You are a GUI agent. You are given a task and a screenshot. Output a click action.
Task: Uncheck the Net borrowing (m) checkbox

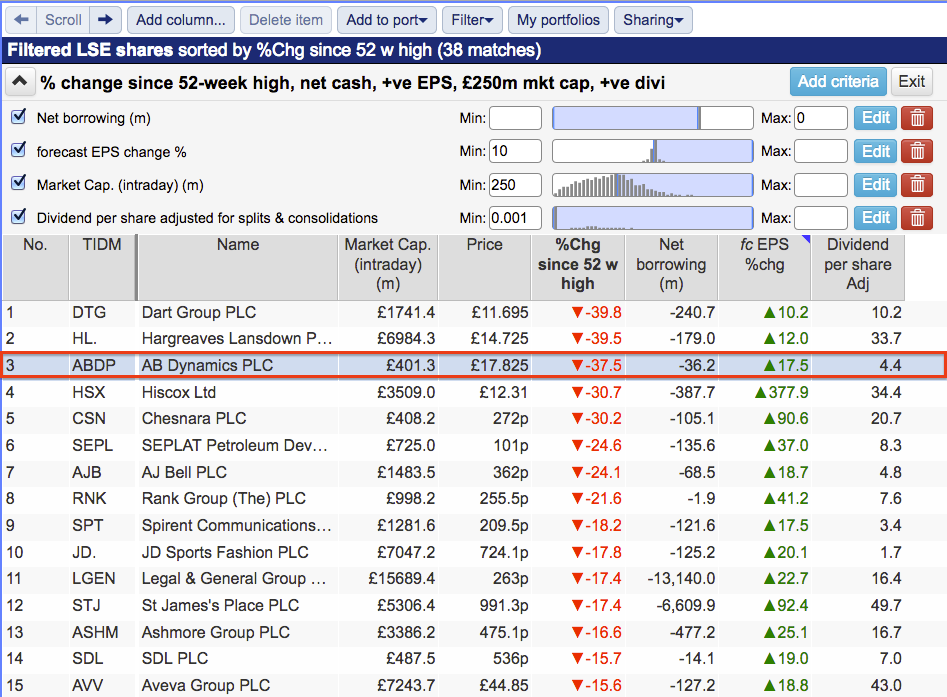pyautogui.click(x=19, y=116)
